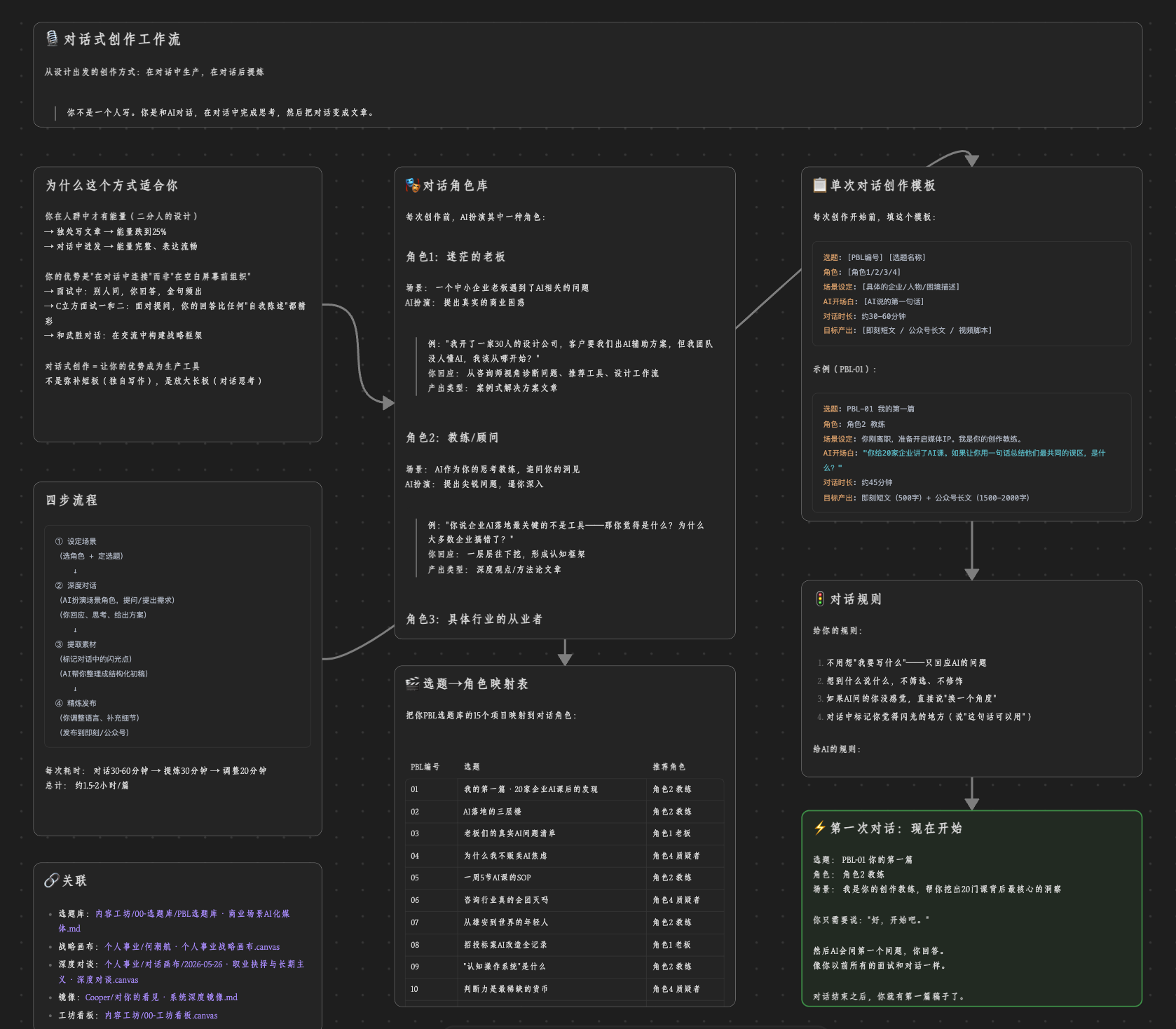The width and height of the screenshot is (1176, 1029).
Task: Click table cell 判断力是最稀缺的货币
Action: pyautogui.click(x=506, y=989)
